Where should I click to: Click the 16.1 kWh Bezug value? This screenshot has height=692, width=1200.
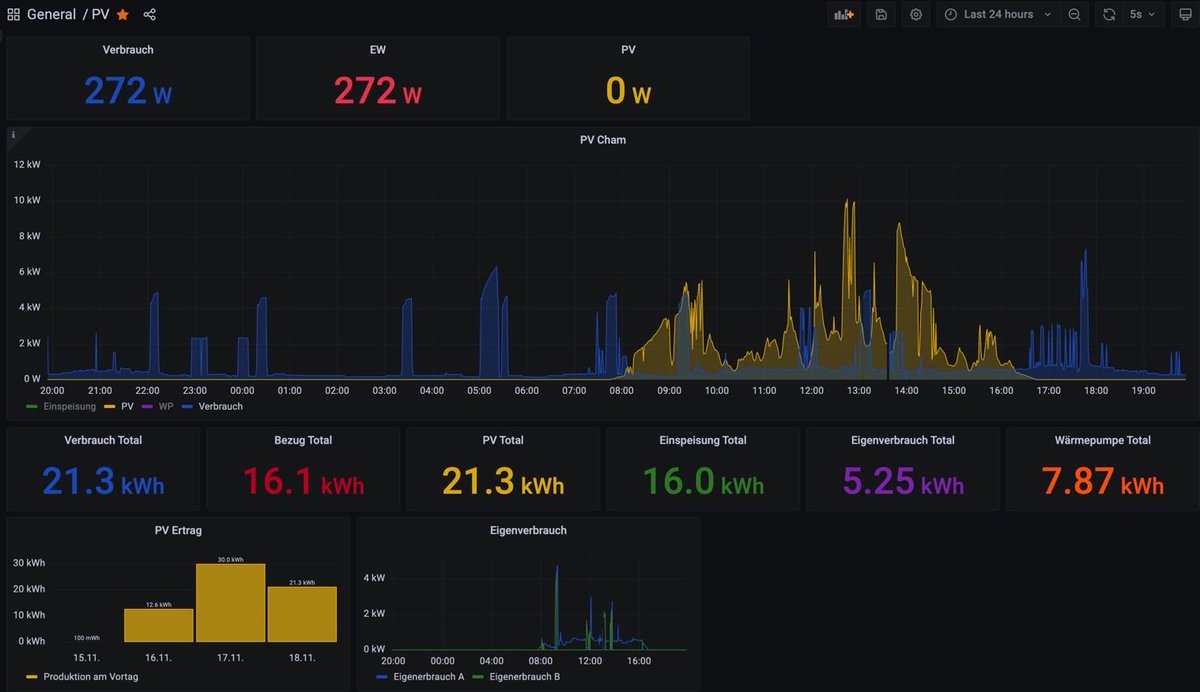point(303,481)
